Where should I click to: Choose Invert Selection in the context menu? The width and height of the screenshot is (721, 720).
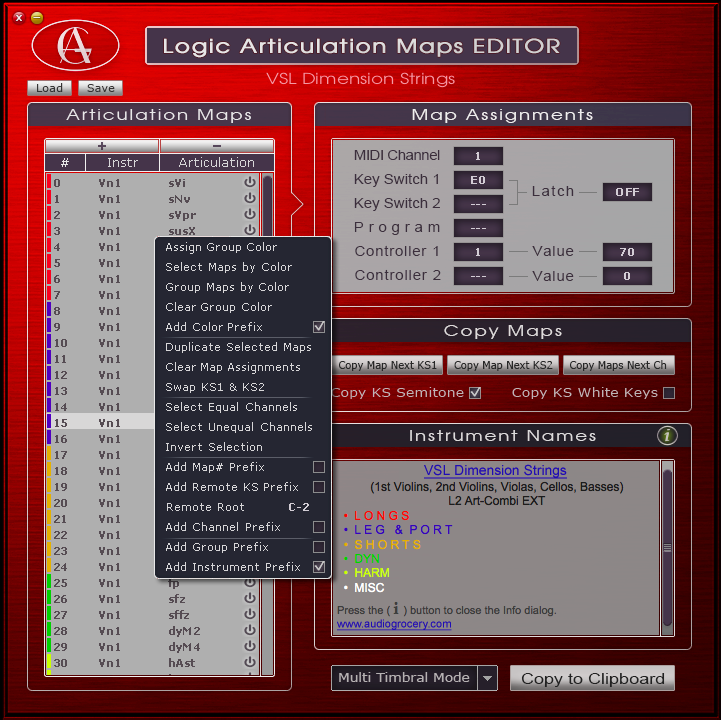pyautogui.click(x=214, y=447)
